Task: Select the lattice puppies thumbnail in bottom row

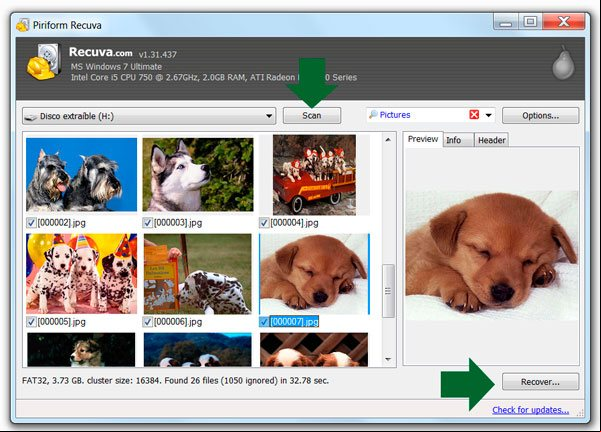Action: (314, 350)
